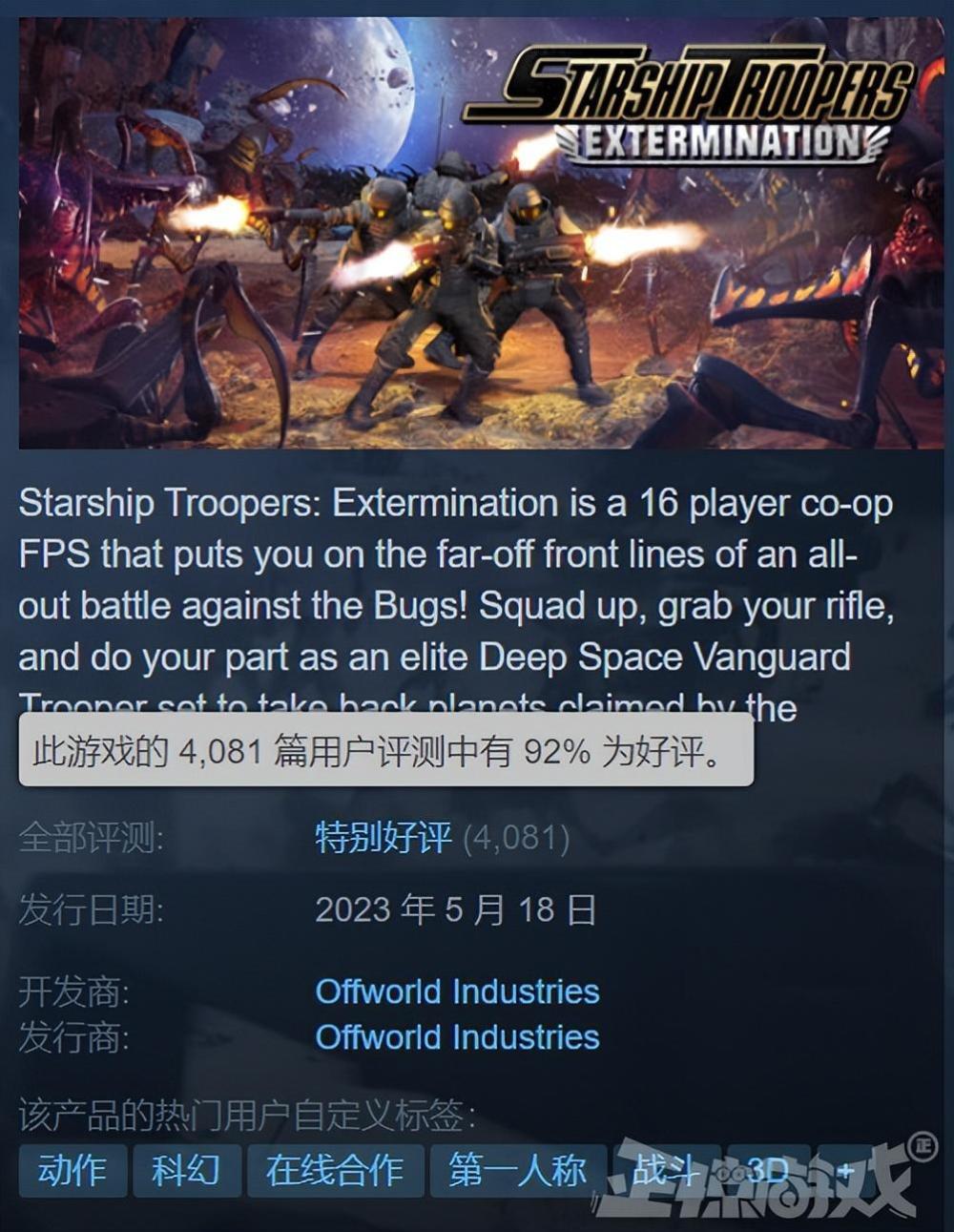
Task: Select the 科幻 tag
Action: point(186,1170)
